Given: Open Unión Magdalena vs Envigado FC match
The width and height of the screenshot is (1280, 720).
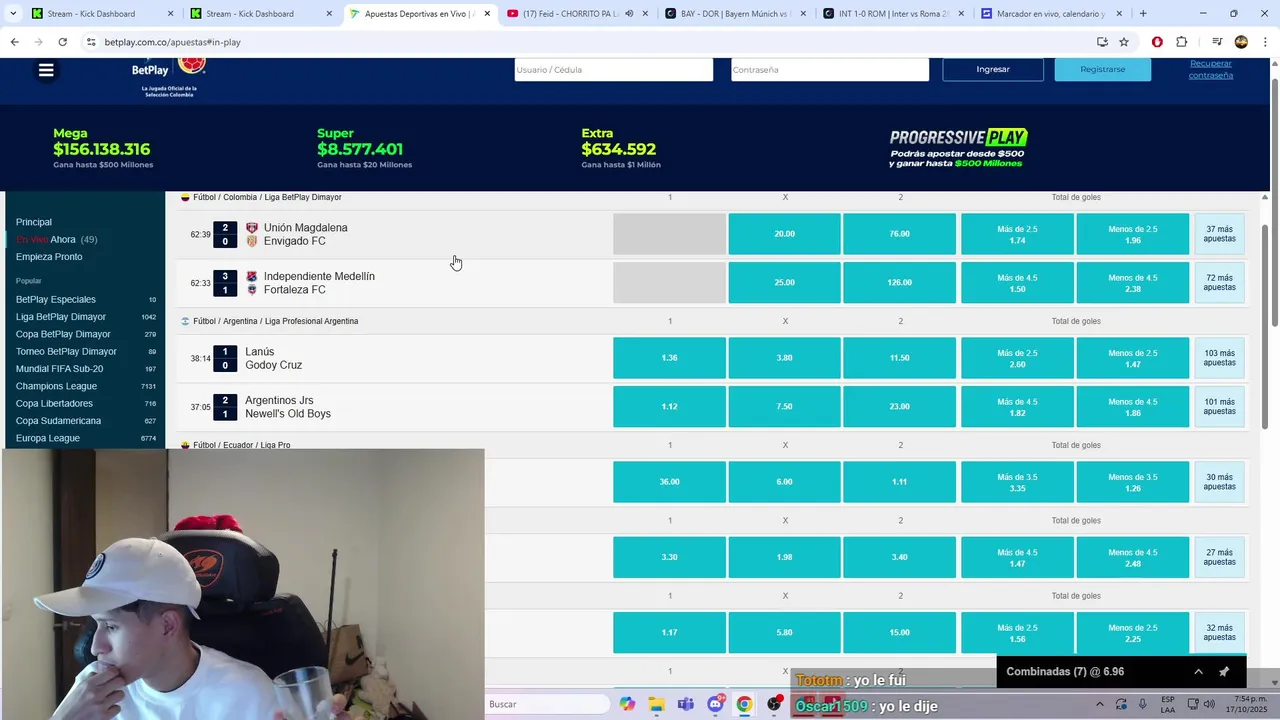Looking at the screenshot, I should [305, 234].
